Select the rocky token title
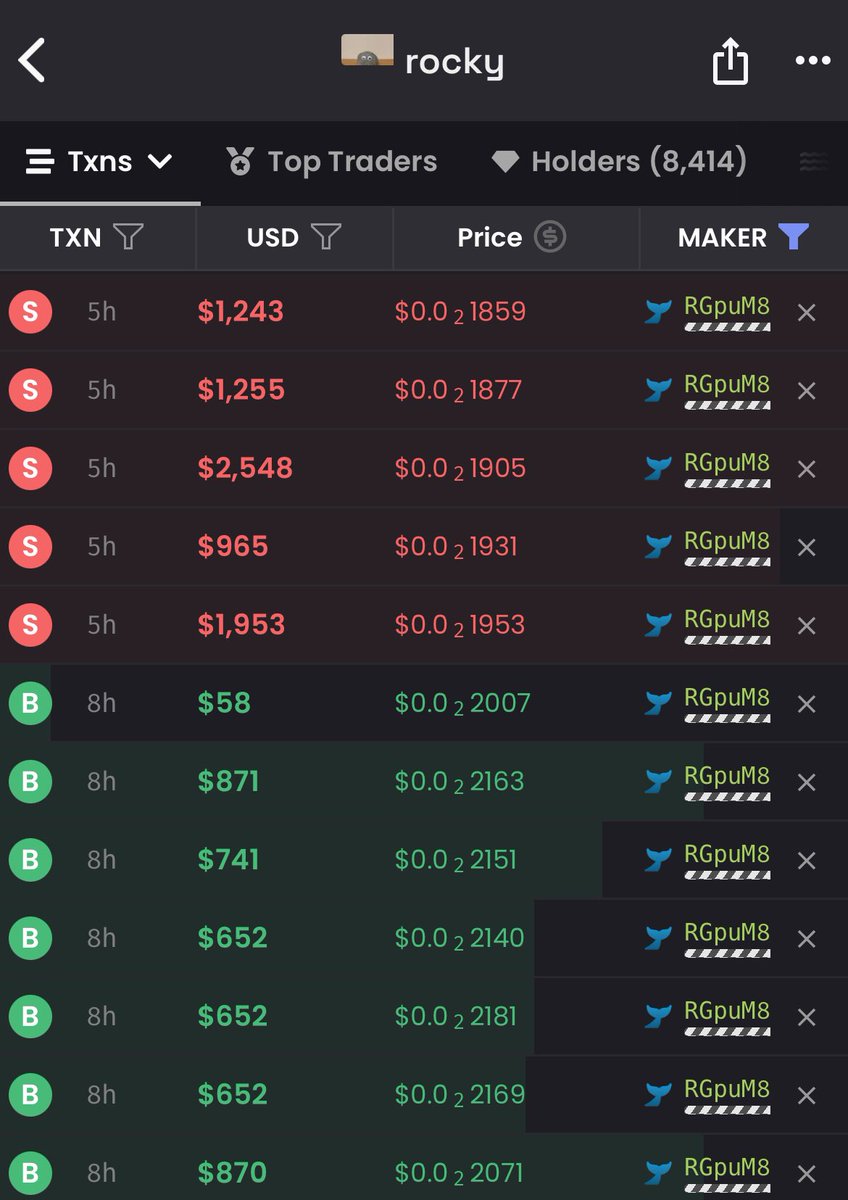The height and width of the screenshot is (1200, 848). click(454, 63)
